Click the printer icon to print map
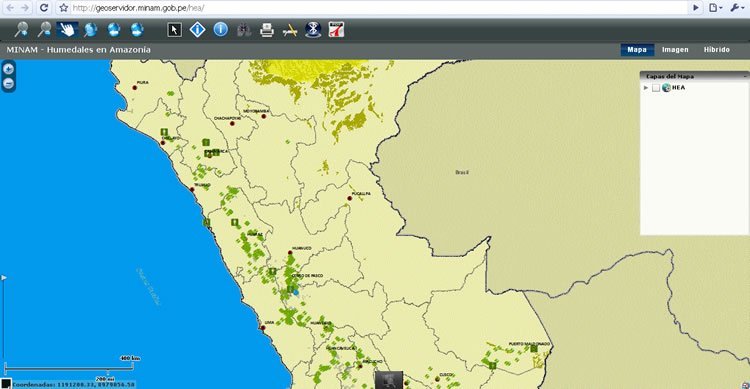Image resolution: width=750 pixels, height=389 pixels. click(267, 30)
